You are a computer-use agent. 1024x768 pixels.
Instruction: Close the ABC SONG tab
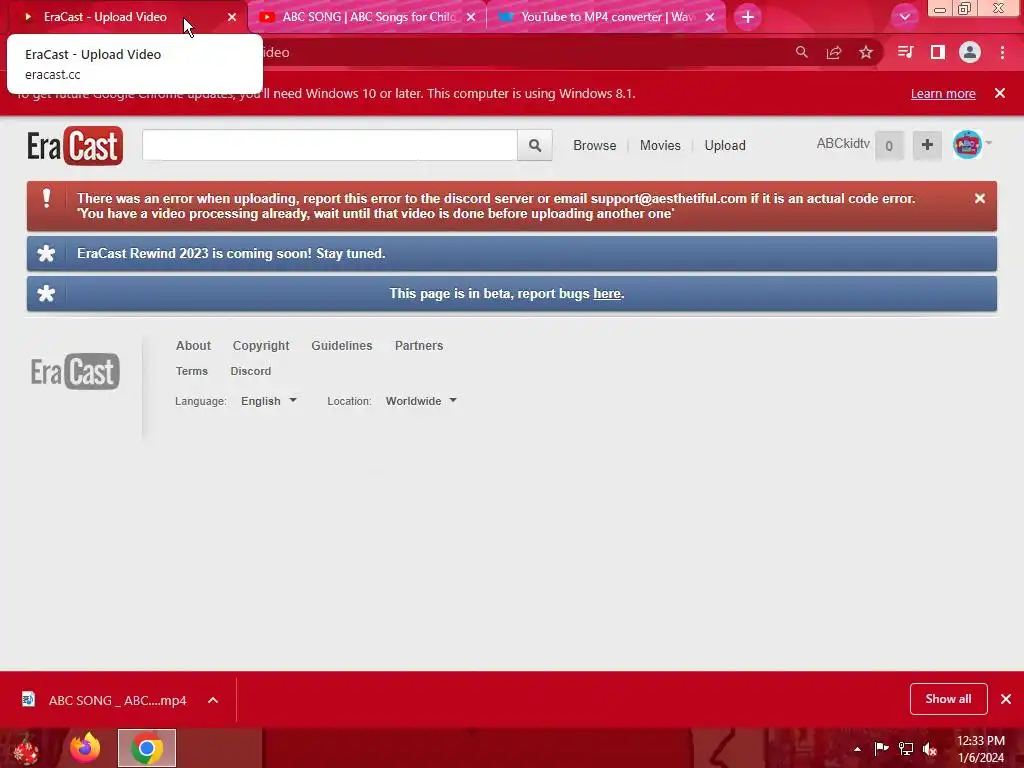click(471, 17)
